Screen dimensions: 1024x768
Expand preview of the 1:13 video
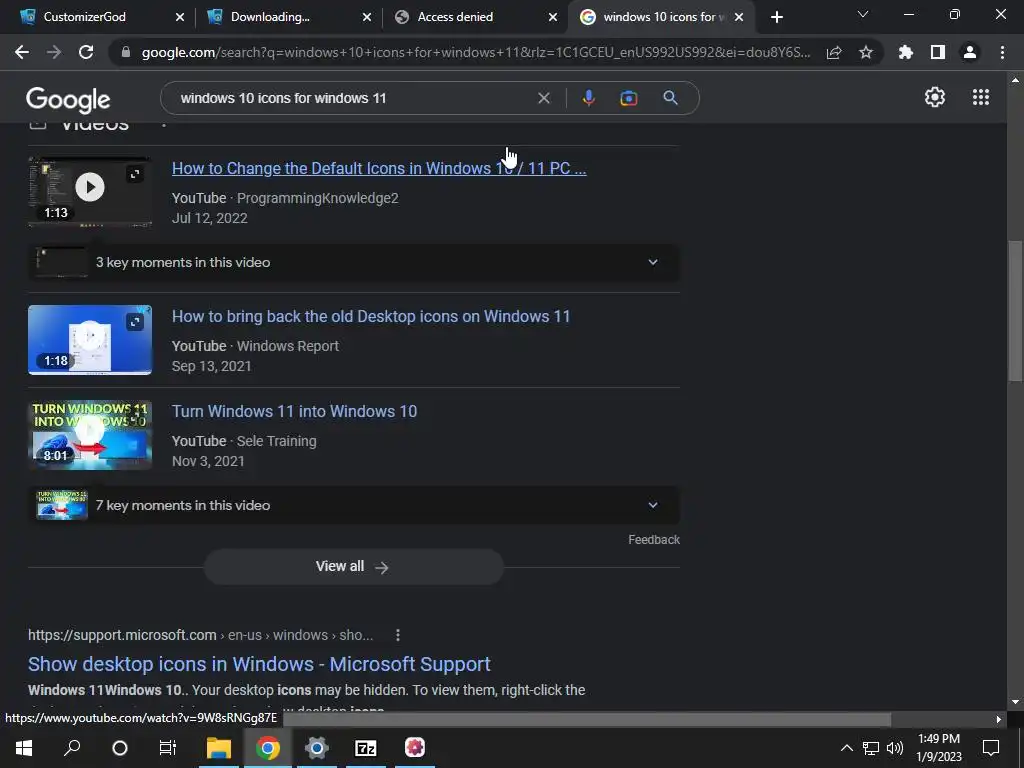[135, 174]
